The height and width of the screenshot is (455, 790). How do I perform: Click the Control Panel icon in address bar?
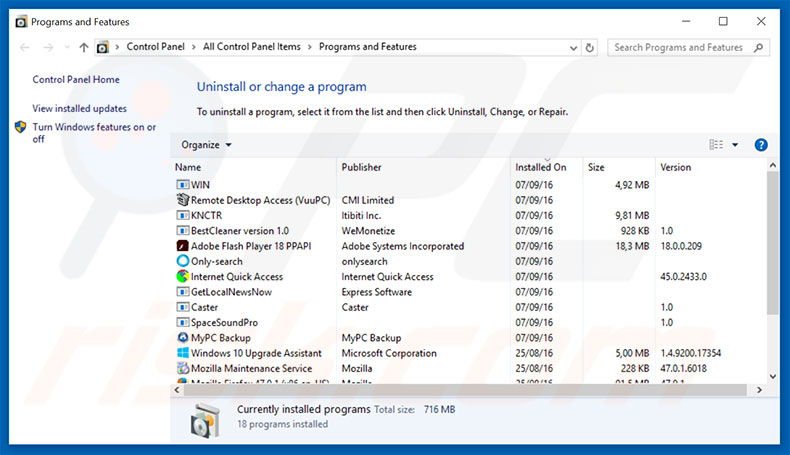[102, 47]
